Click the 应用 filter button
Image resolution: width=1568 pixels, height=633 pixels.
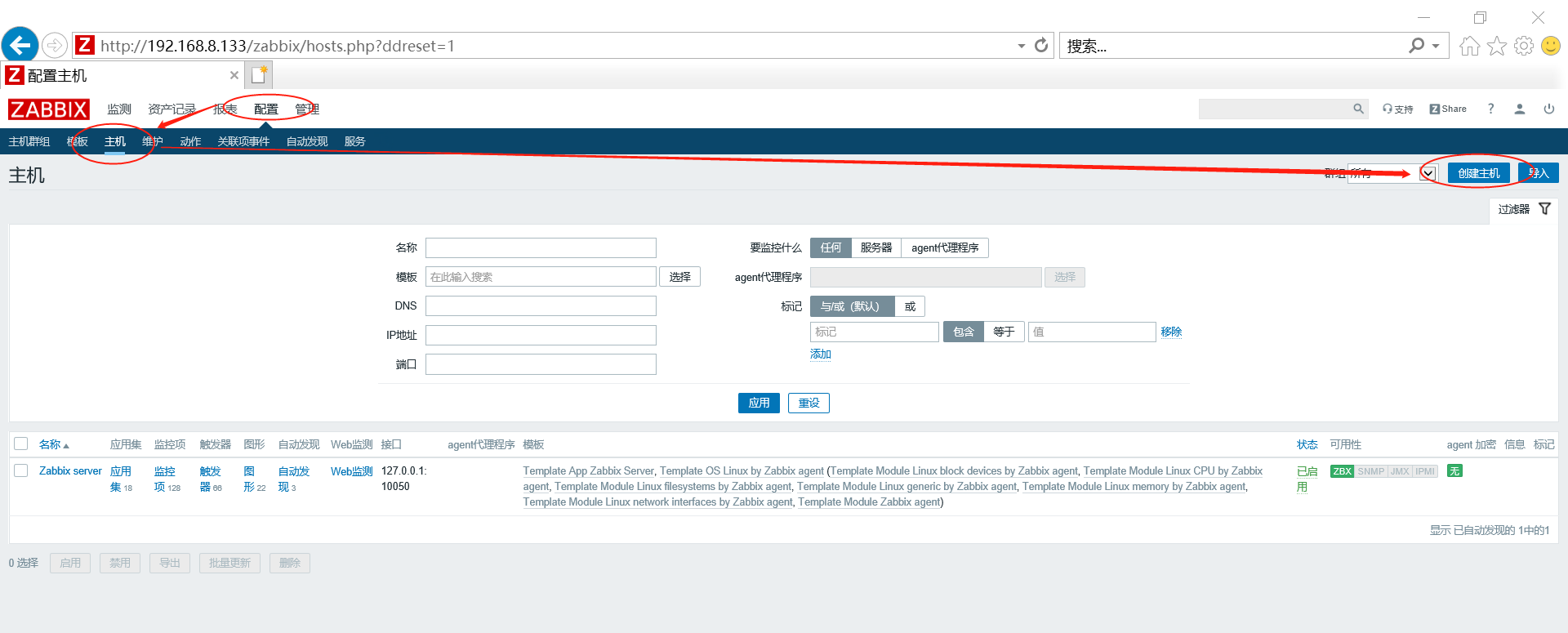coord(759,403)
